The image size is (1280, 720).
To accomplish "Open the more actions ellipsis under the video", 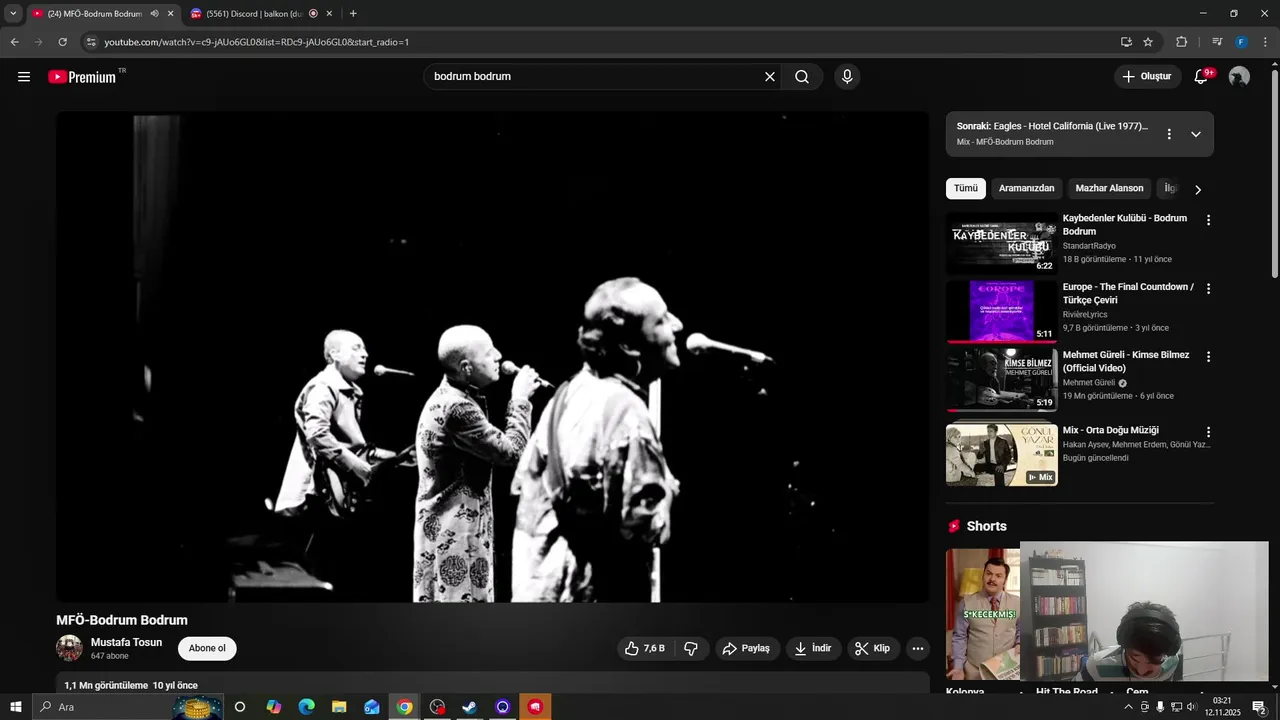I will 917,649.
